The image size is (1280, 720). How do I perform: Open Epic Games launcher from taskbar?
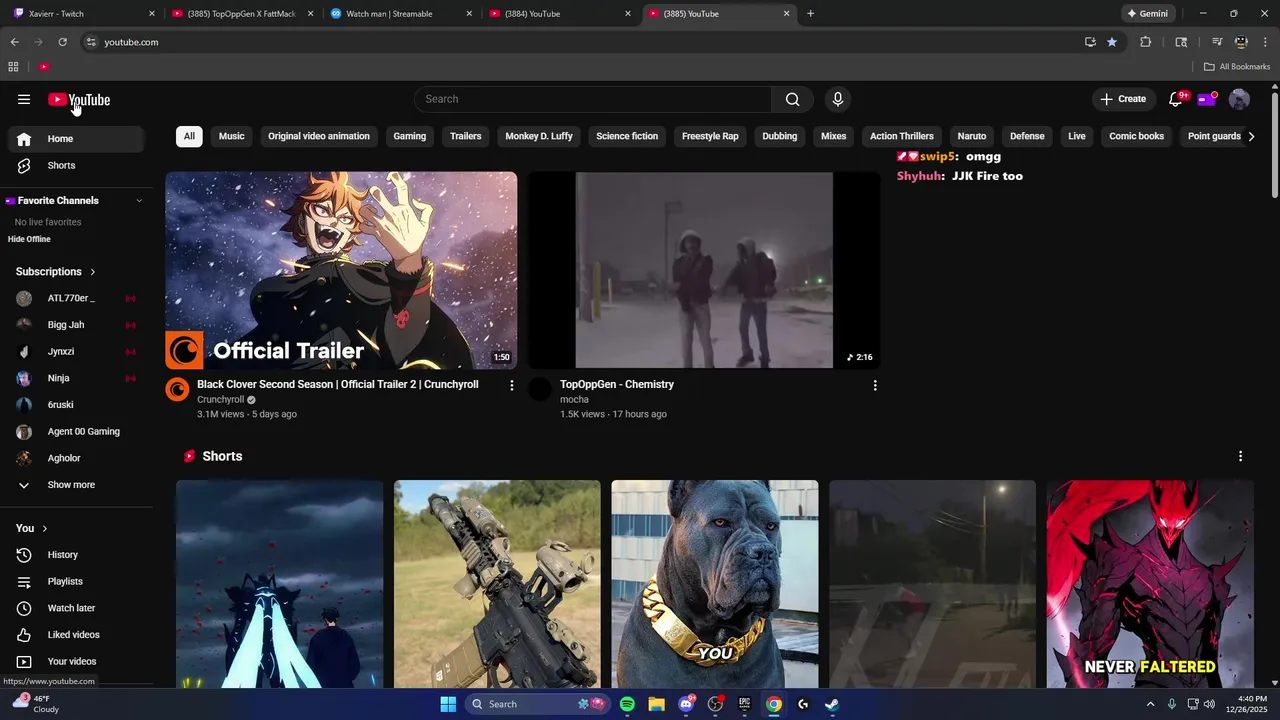point(744,704)
